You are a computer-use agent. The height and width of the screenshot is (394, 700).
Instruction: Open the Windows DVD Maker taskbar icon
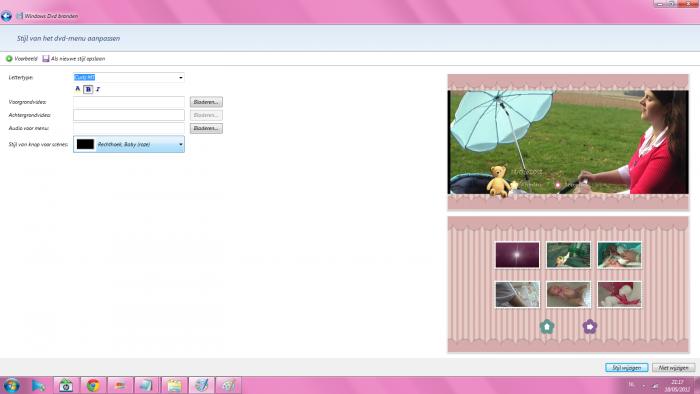pyautogui.click(x=201, y=385)
